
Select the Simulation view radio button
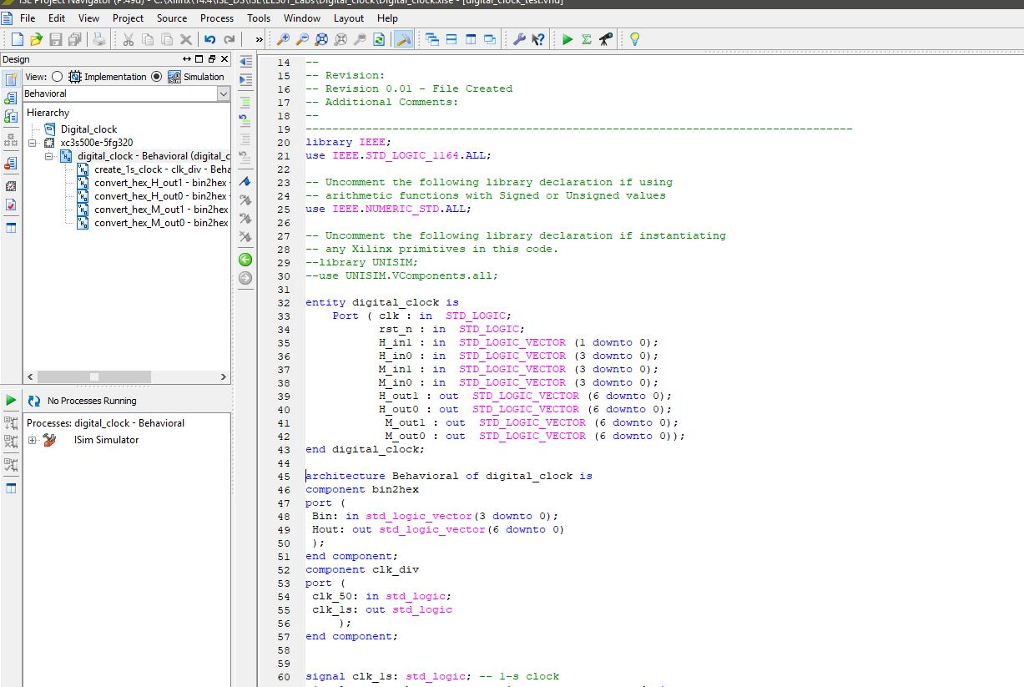[x=156, y=76]
